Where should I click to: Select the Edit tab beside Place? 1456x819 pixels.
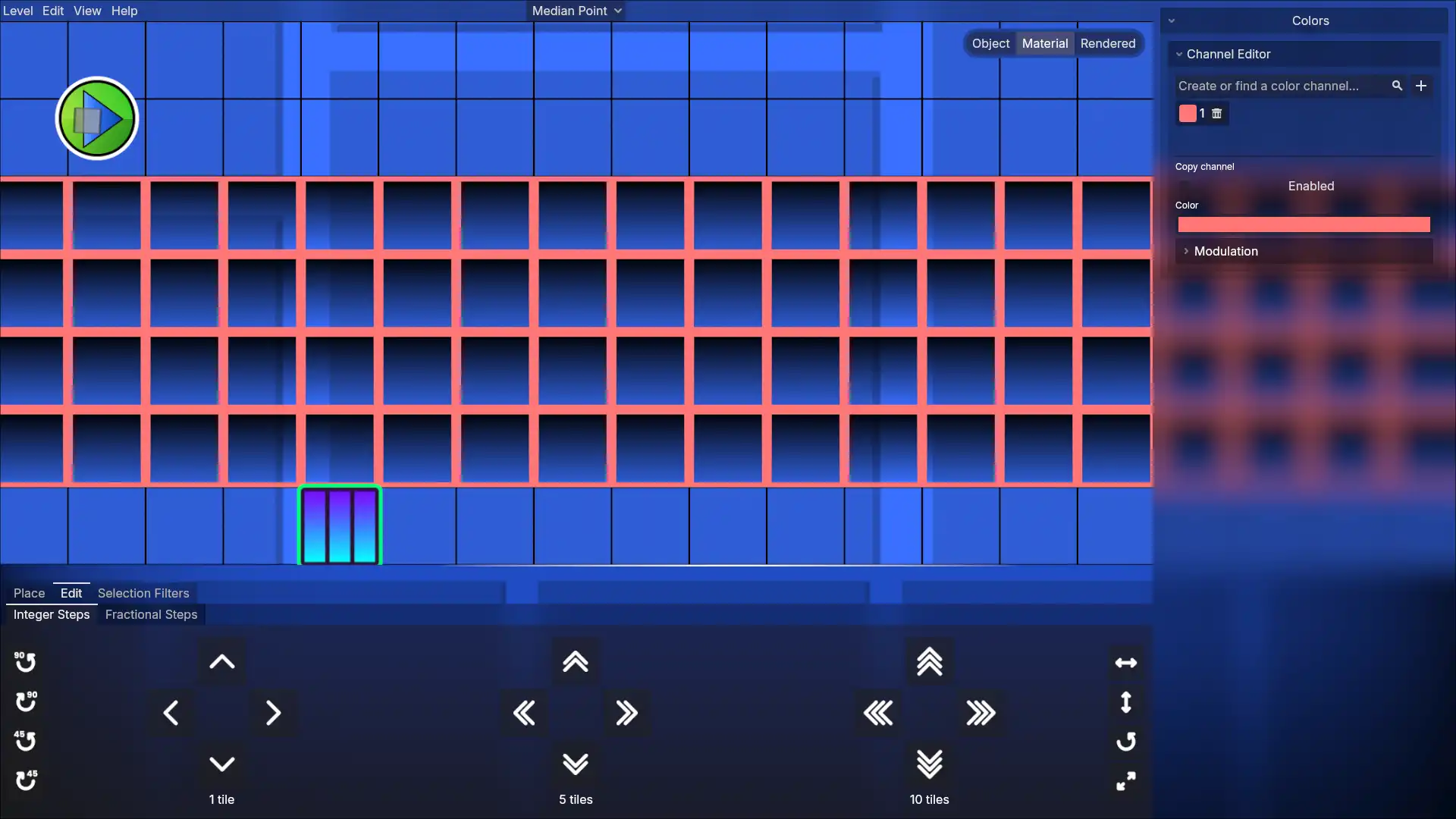pos(71,593)
